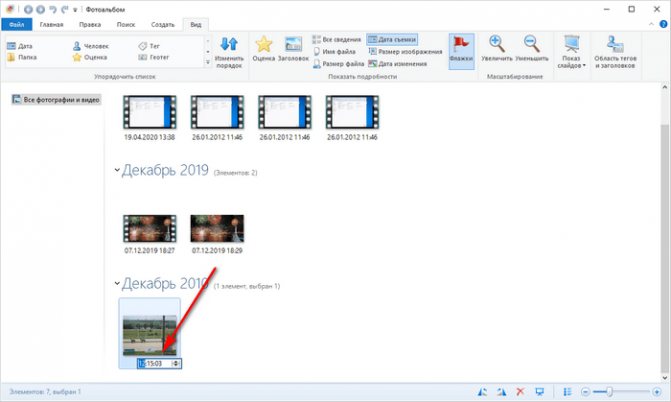This screenshot has width=671, height=402.
Task: Arrange list by Оценка in the arrange group
Action: [90, 57]
